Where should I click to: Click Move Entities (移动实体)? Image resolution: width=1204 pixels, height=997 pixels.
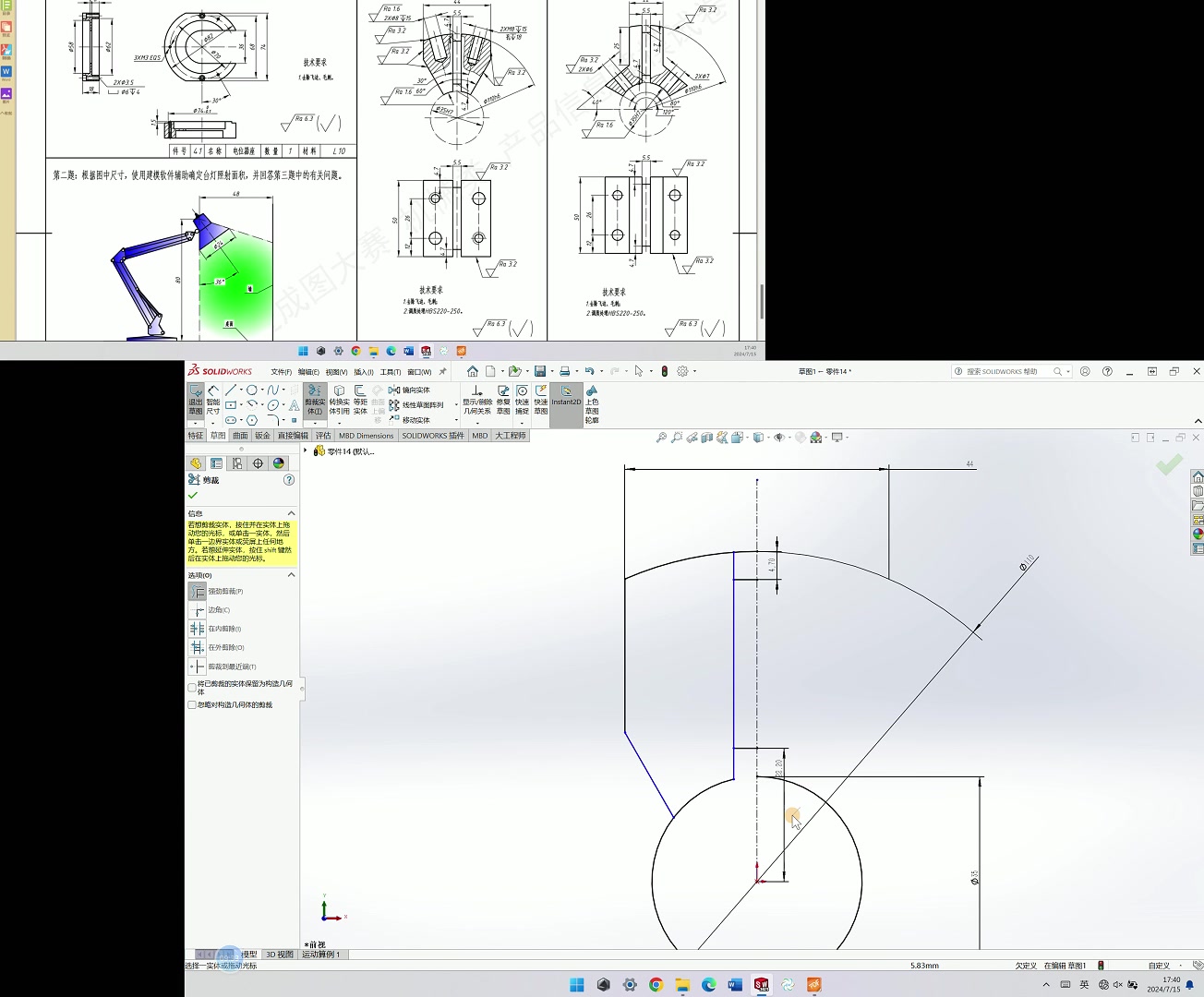[x=409, y=420]
